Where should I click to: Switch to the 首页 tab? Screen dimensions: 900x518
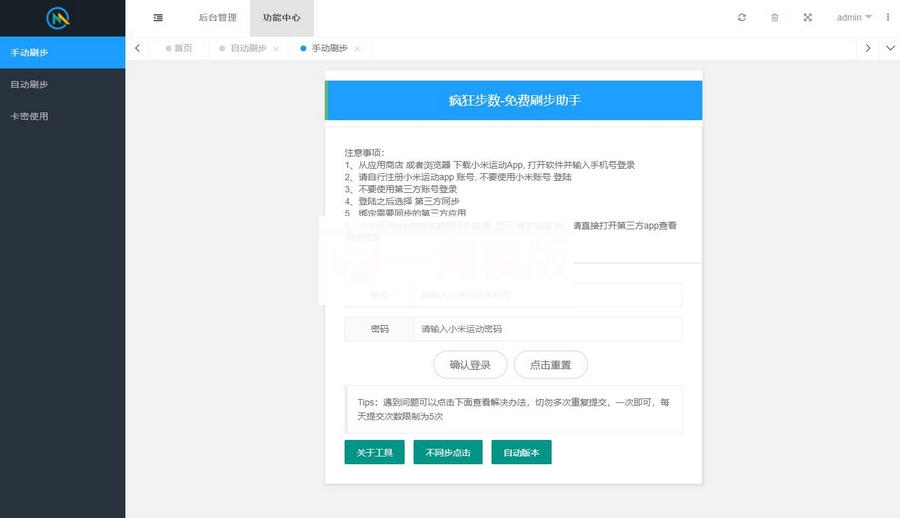tap(182, 48)
